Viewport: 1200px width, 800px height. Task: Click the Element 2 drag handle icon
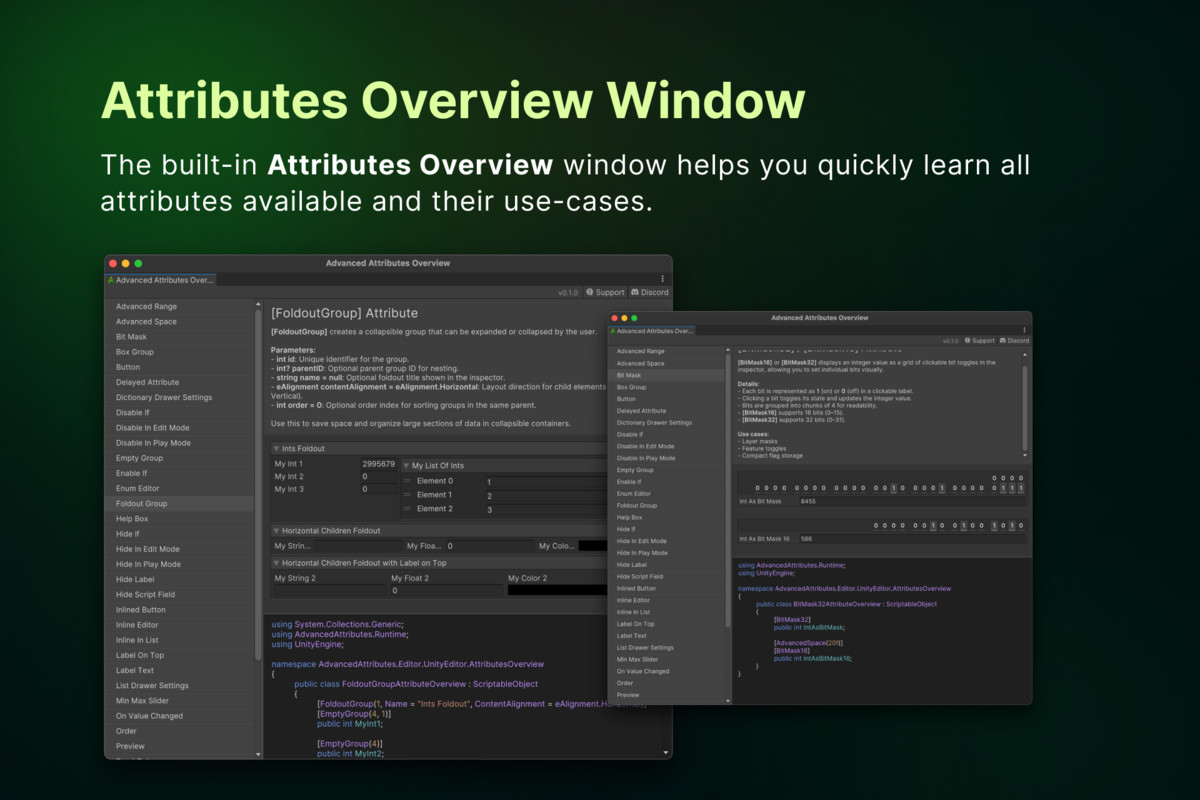[x=407, y=509]
